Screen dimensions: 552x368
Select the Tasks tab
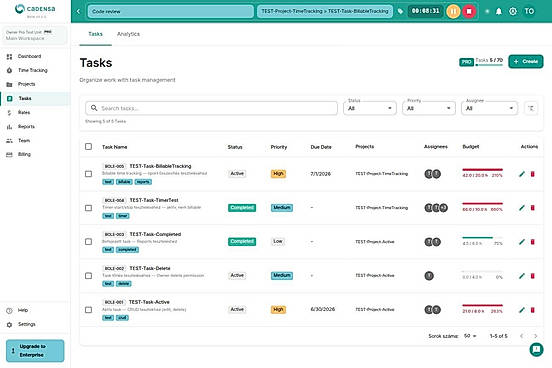coord(95,34)
